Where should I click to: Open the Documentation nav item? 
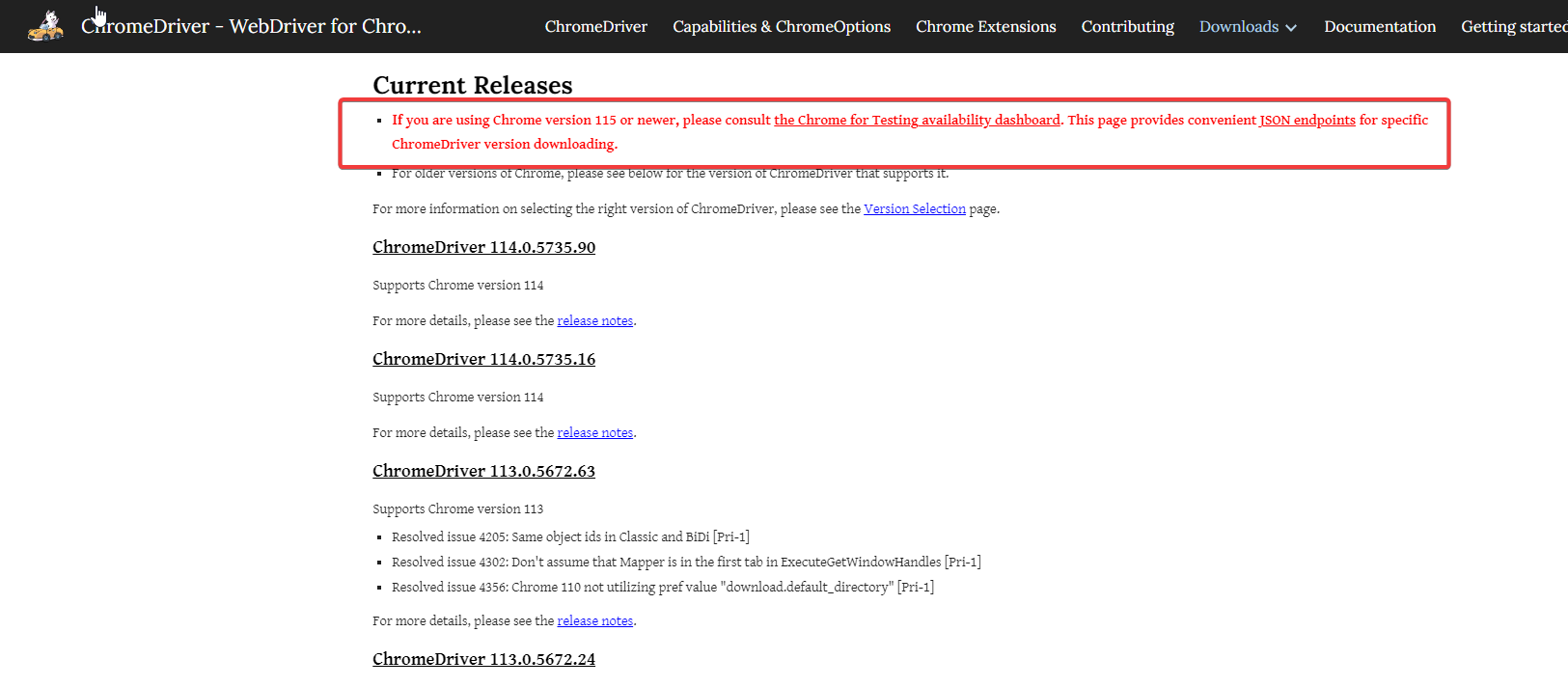pos(1380,27)
